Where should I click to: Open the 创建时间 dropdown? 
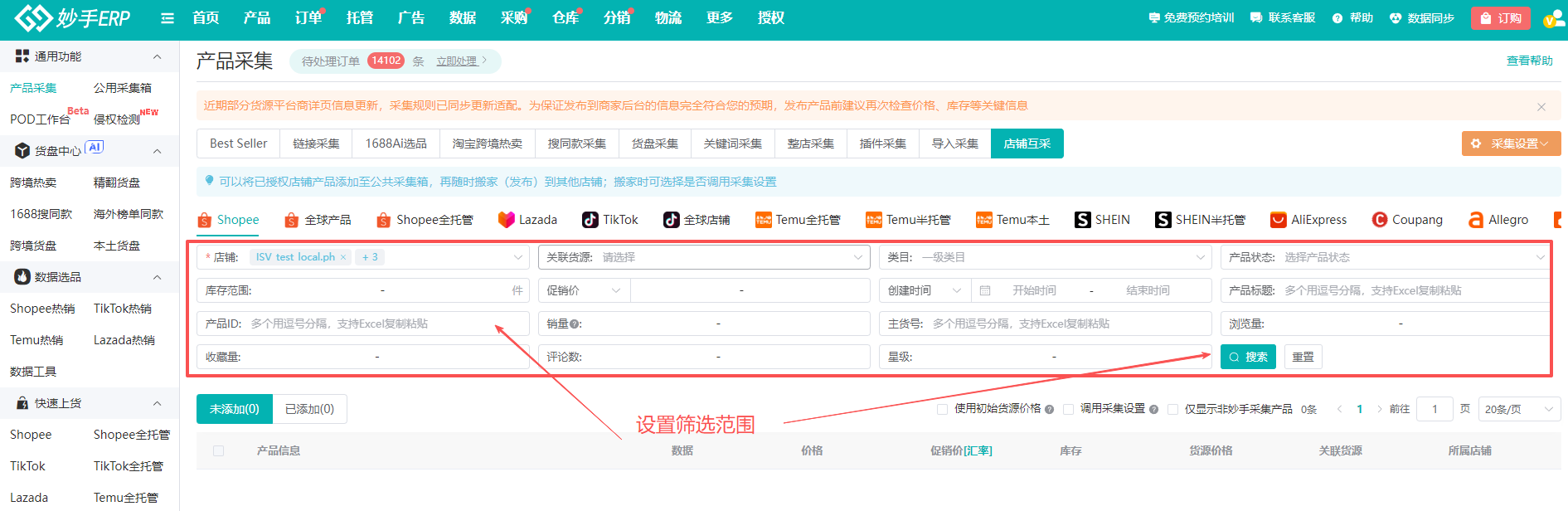pos(925,290)
